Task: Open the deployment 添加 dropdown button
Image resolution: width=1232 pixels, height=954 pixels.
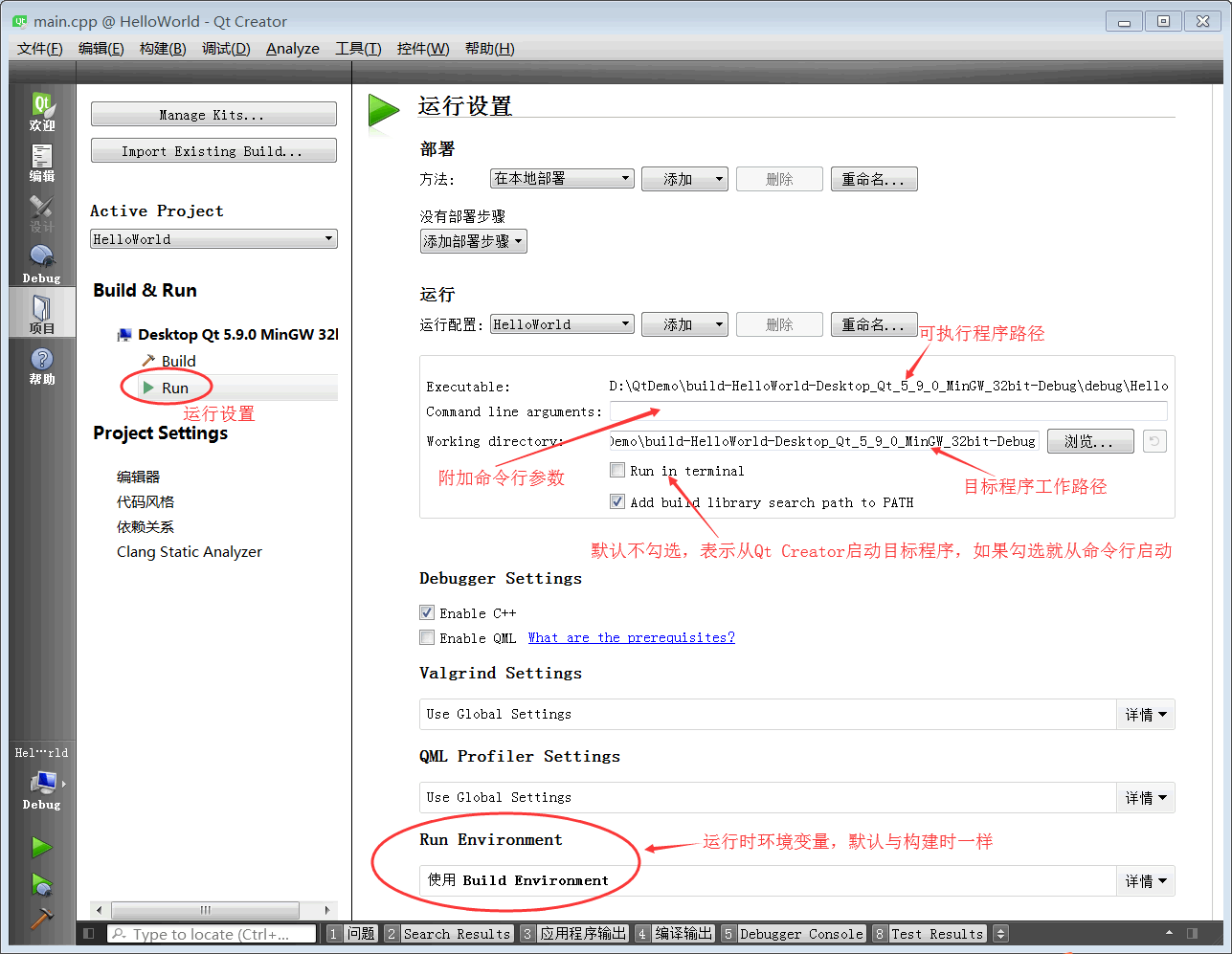Action: [684, 179]
